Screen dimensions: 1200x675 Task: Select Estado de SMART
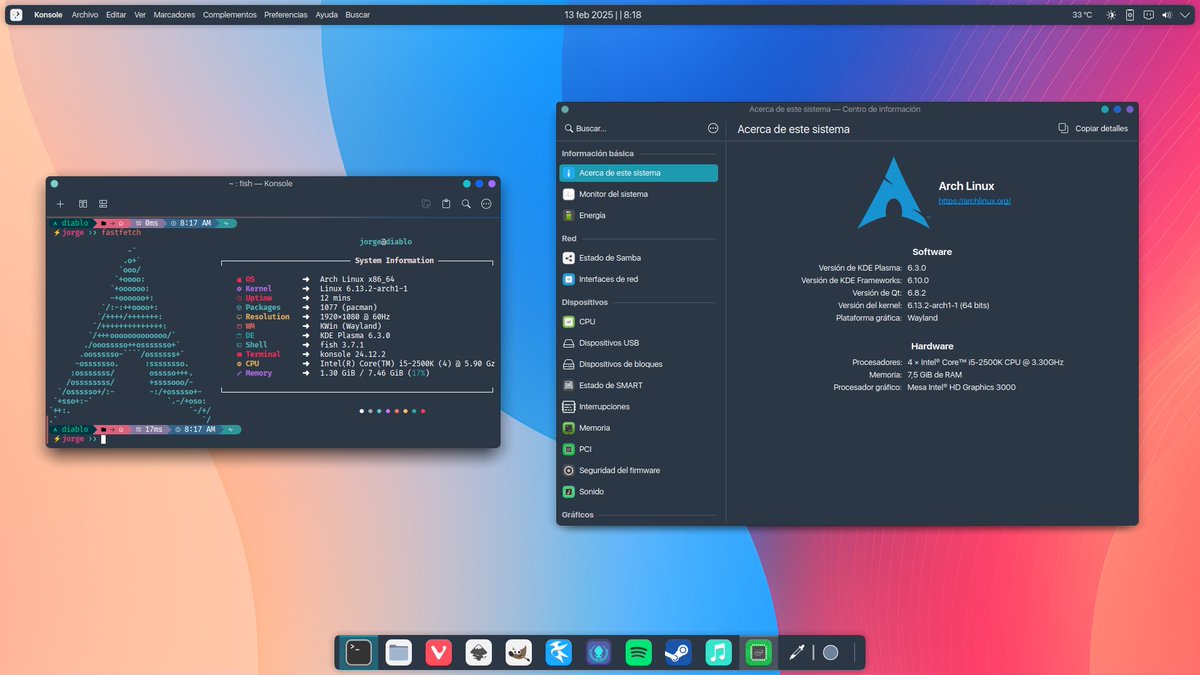click(638, 385)
